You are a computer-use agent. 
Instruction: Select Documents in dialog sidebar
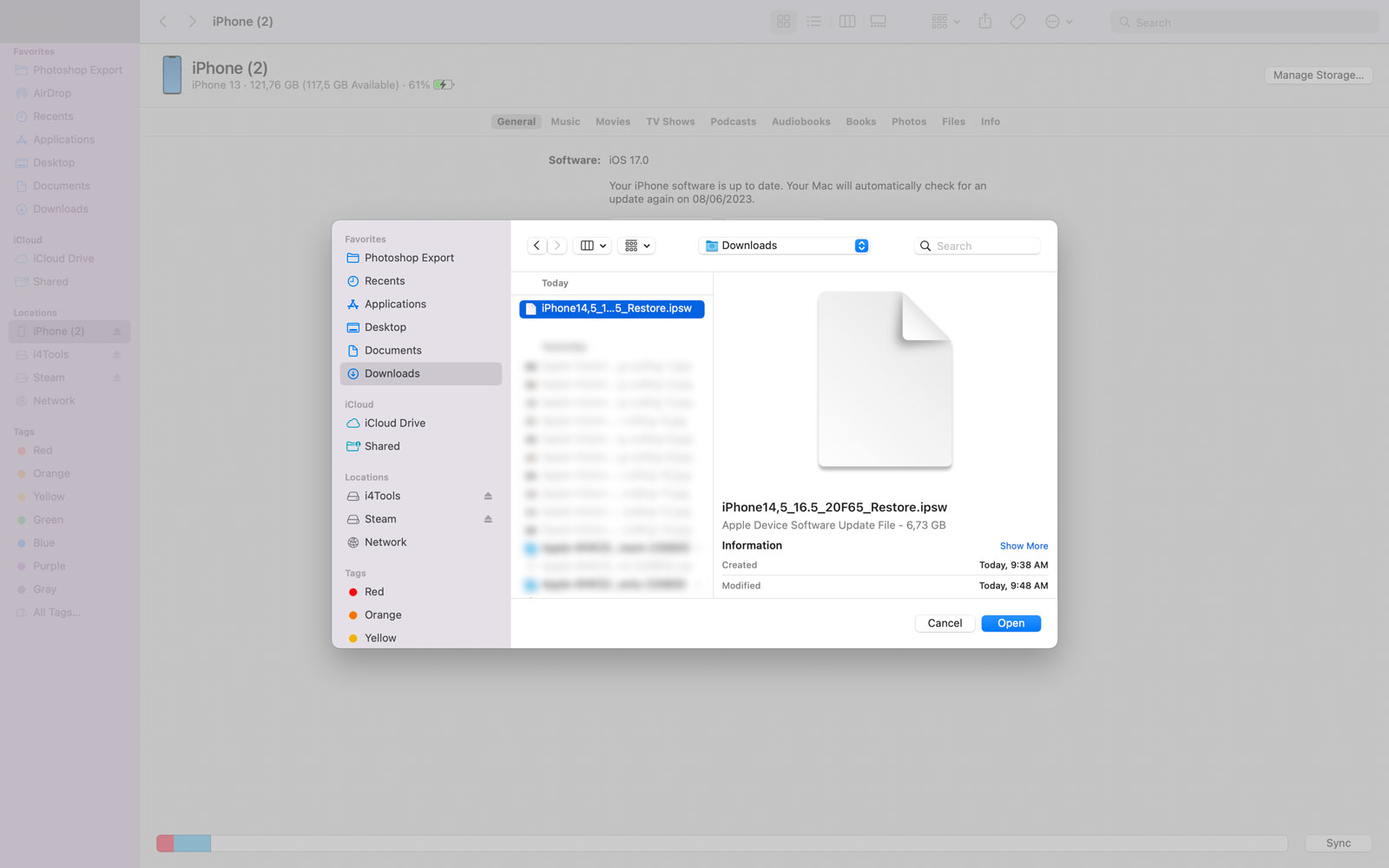[421, 351]
